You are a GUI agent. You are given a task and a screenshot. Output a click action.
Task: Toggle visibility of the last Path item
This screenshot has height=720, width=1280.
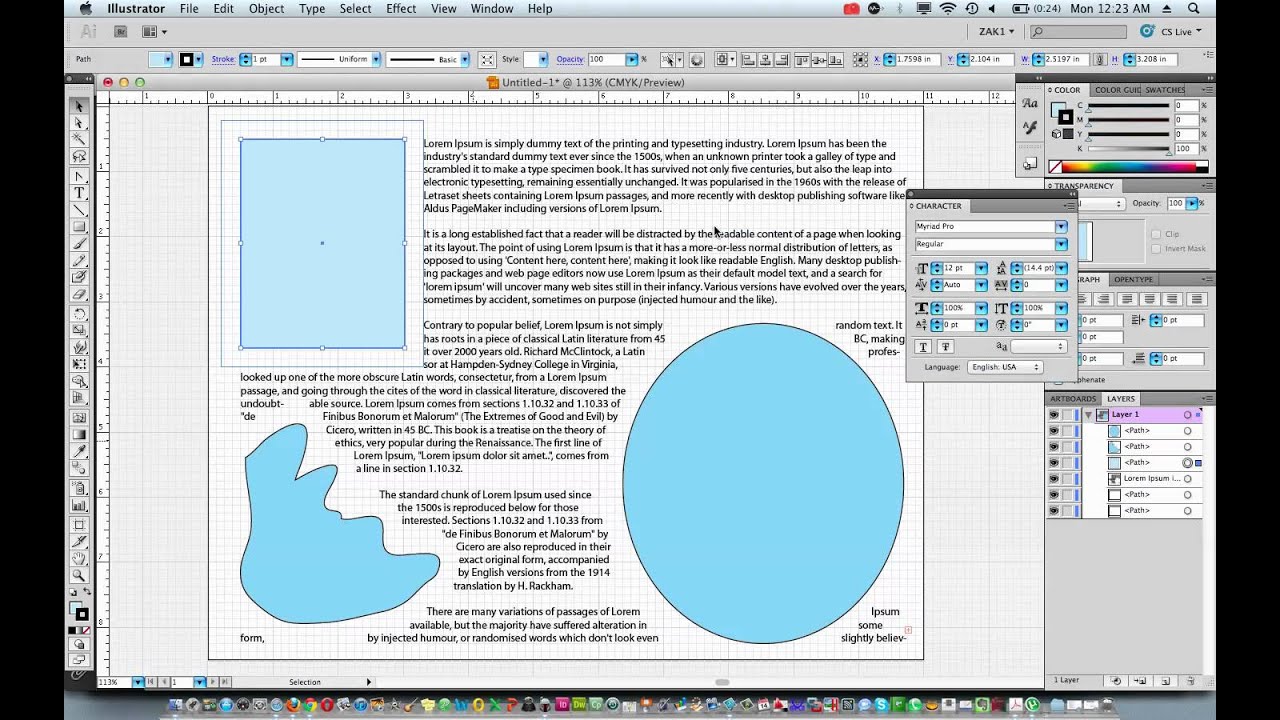(x=1053, y=510)
